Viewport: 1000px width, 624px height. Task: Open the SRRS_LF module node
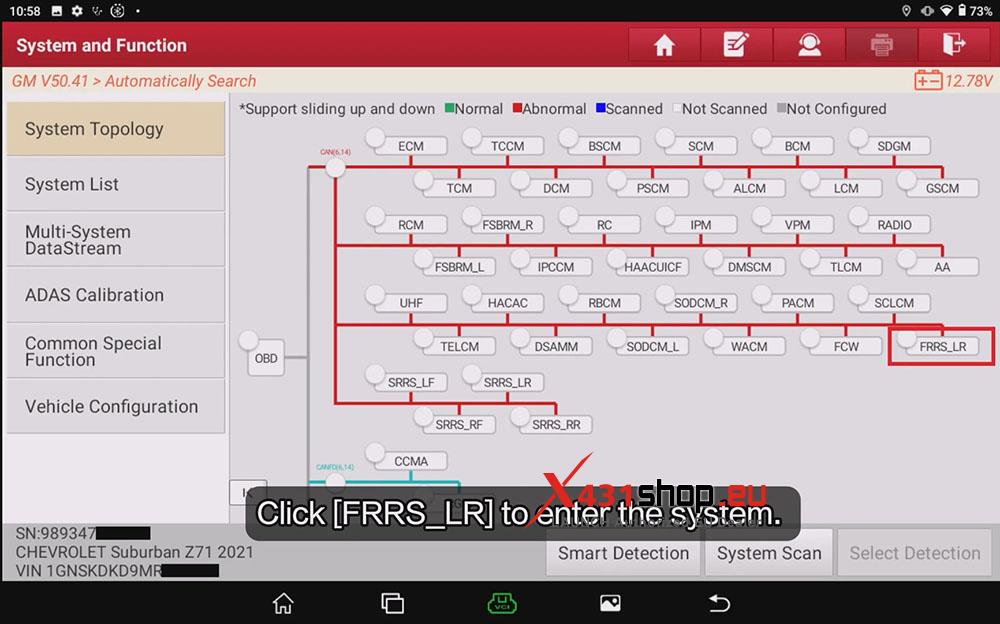click(411, 382)
